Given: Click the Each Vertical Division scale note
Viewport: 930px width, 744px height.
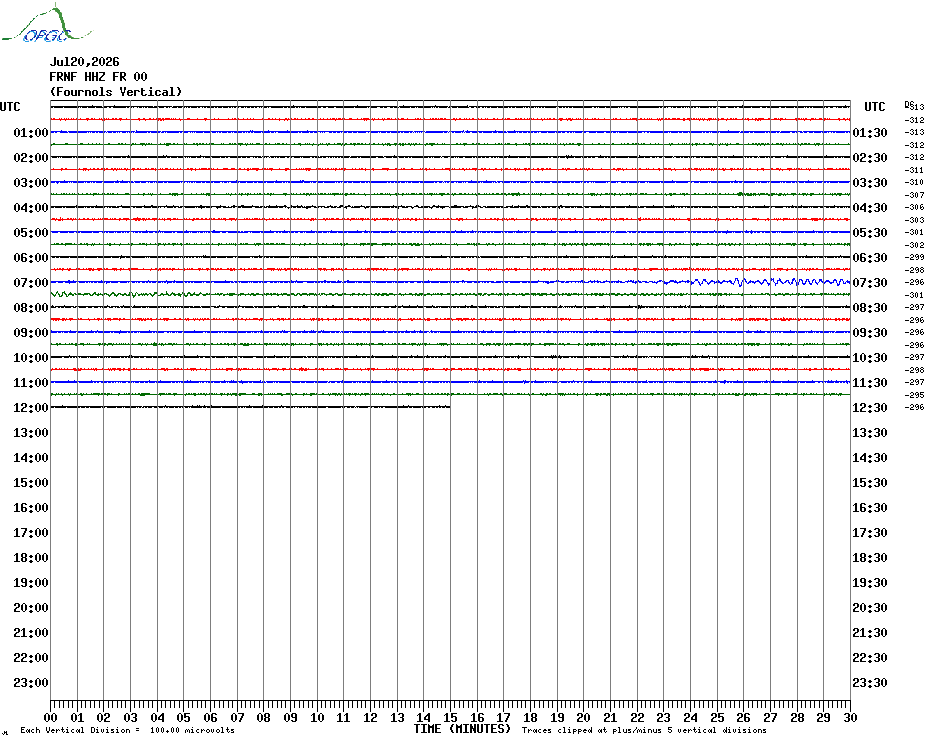Looking at the screenshot, I should coord(128,730).
